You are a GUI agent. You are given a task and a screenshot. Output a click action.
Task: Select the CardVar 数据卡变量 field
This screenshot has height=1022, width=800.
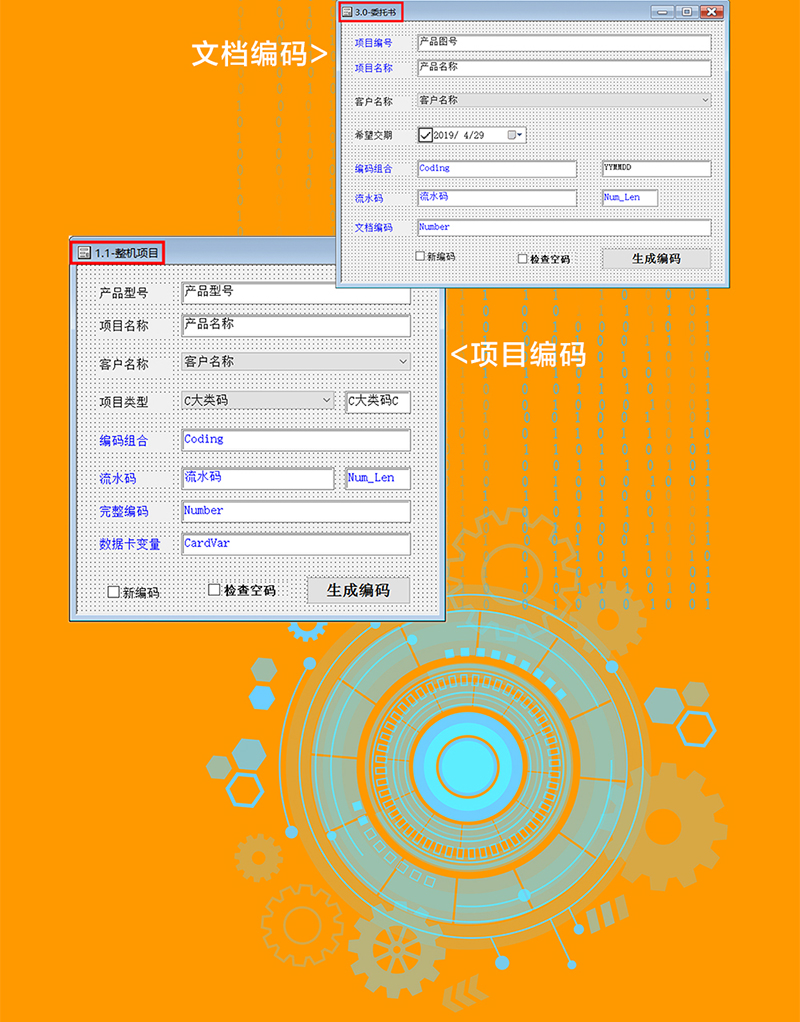tap(295, 545)
